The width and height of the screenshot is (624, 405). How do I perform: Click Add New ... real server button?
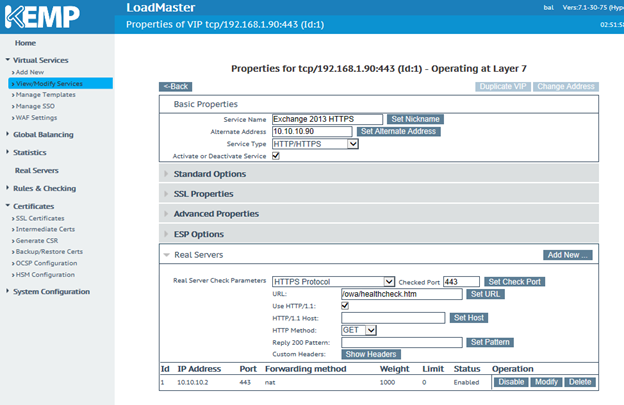567,255
